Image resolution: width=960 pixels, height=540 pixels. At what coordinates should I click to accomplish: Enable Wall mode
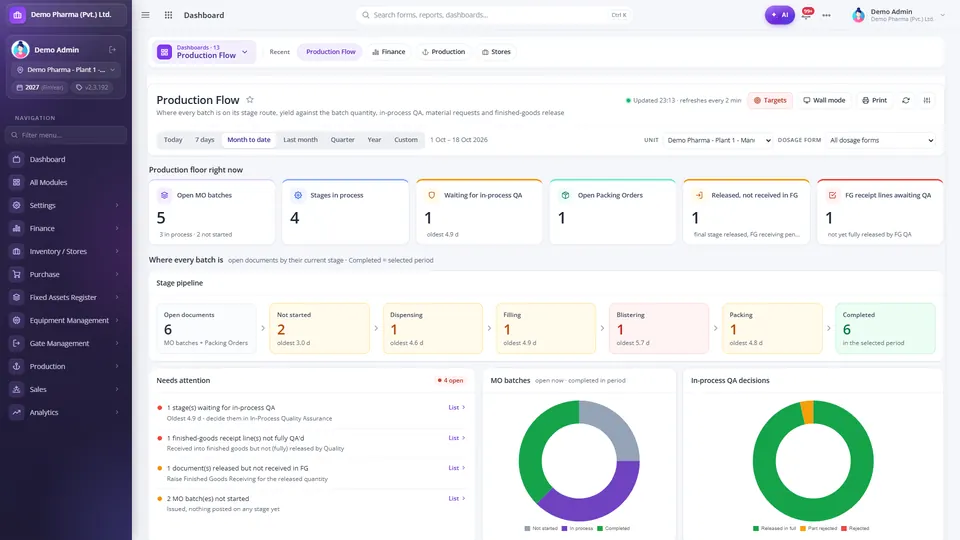(x=824, y=100)
